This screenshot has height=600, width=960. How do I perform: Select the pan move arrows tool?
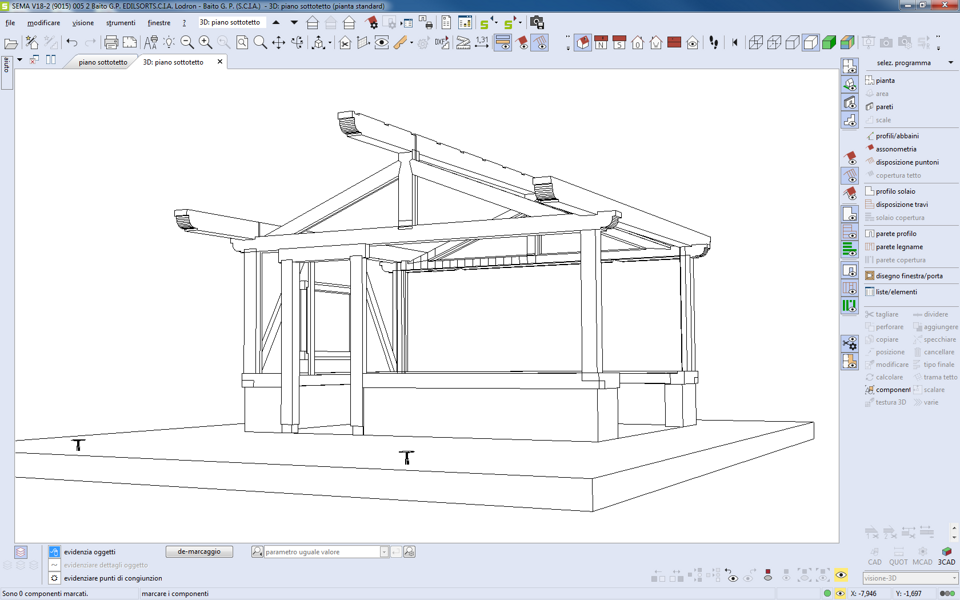[x=278, y=43]
